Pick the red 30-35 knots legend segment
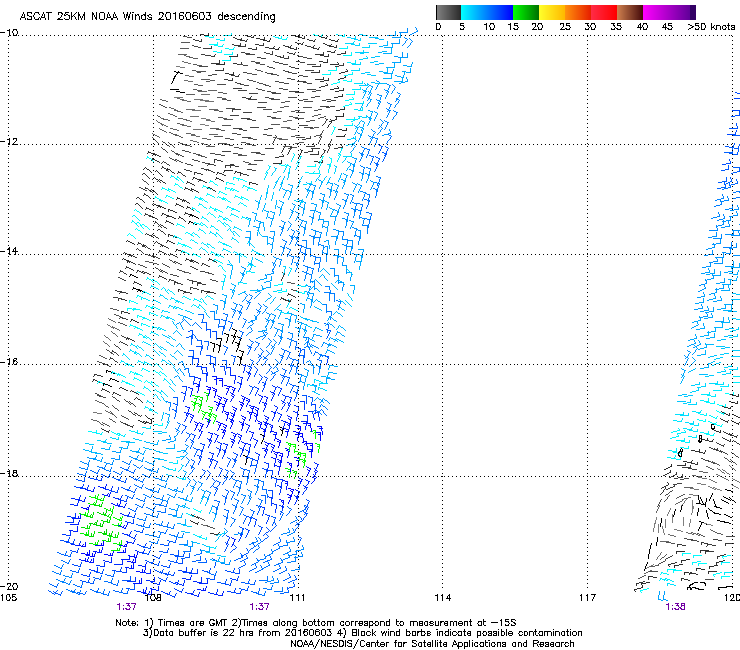The width and height of the screenshot is (740, 650). [x=604, y=12]
